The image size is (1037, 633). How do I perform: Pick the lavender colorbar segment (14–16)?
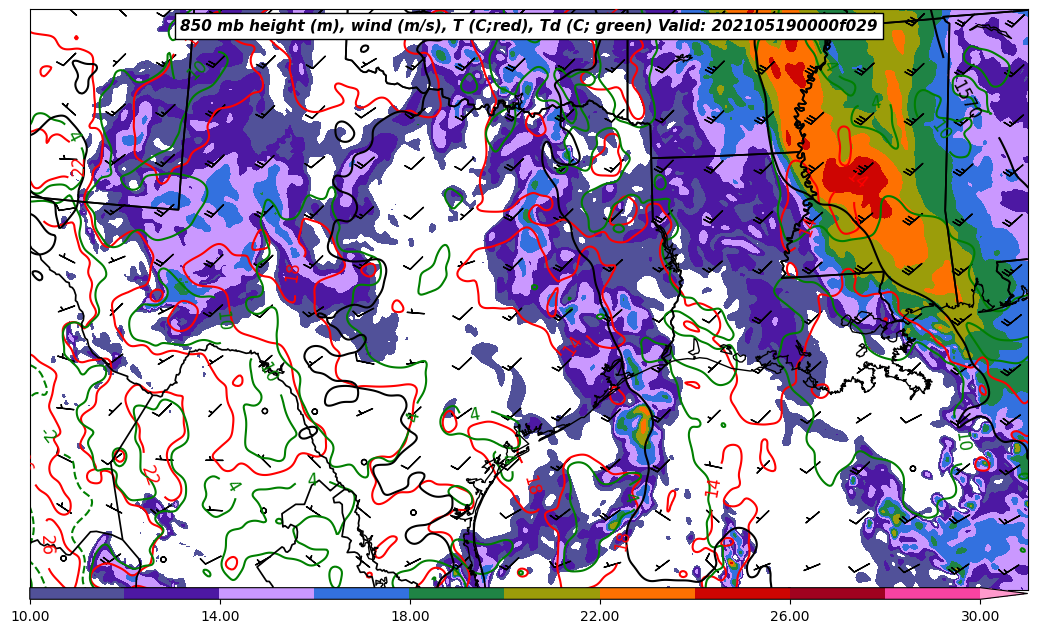click(267, 593)
